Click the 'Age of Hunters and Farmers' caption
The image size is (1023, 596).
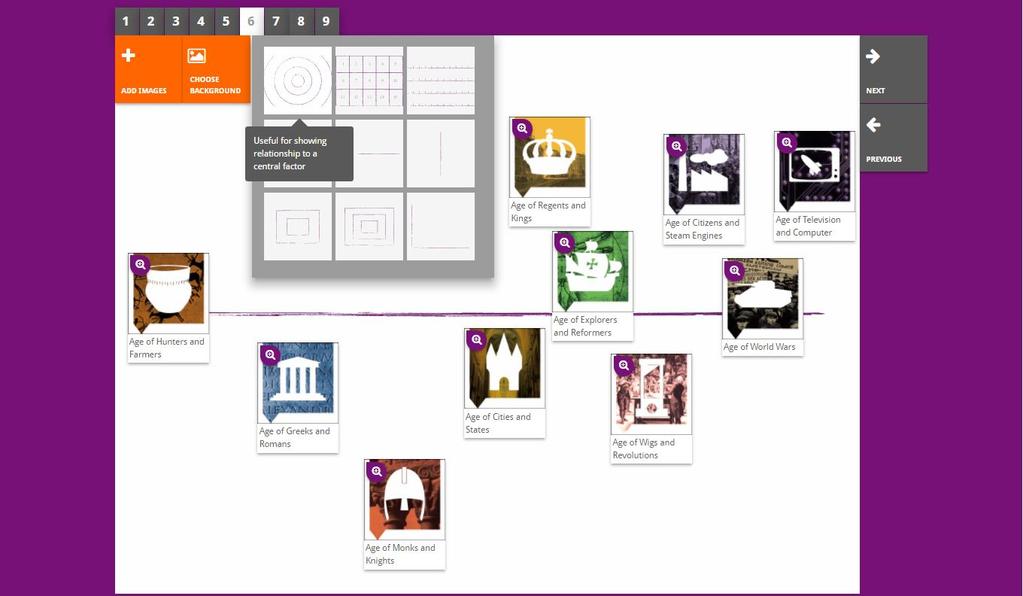click(166, 348)
